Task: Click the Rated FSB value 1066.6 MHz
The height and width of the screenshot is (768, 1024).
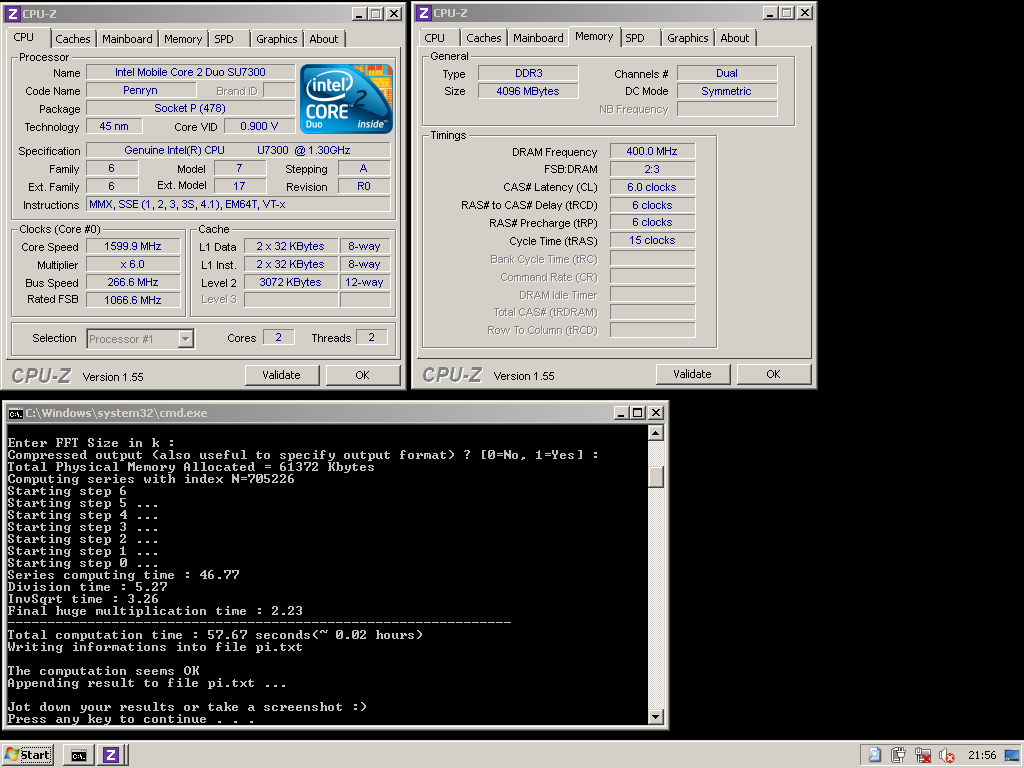Action: point(133,300)
